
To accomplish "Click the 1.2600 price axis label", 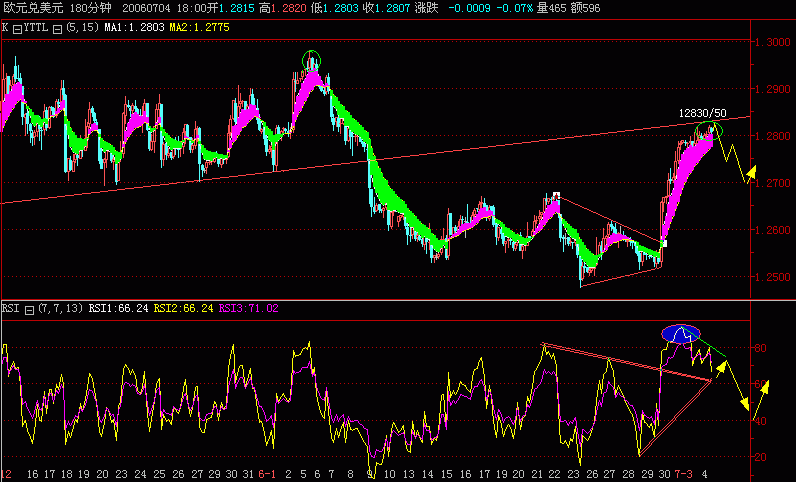I will (x=773, y=231).
